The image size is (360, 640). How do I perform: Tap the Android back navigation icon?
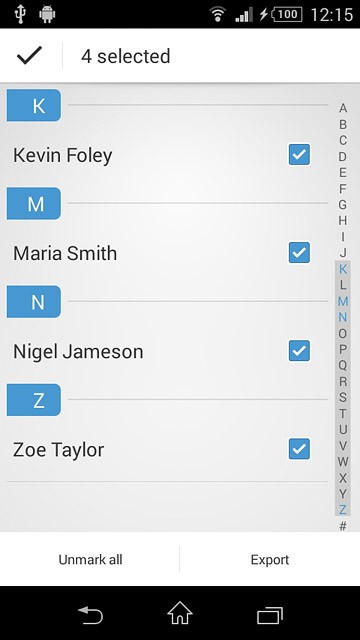pos(90,615)
